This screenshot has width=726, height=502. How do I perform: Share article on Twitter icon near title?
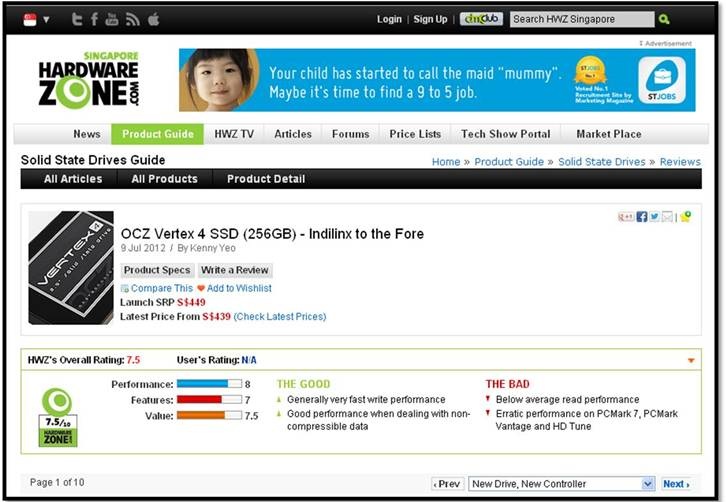(x=654, y=216)
